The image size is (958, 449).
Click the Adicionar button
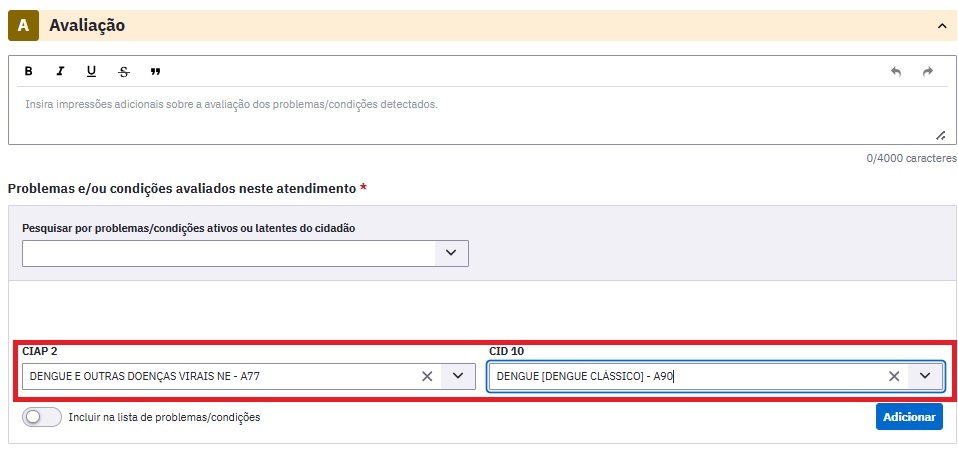click(x=909, y=417)
